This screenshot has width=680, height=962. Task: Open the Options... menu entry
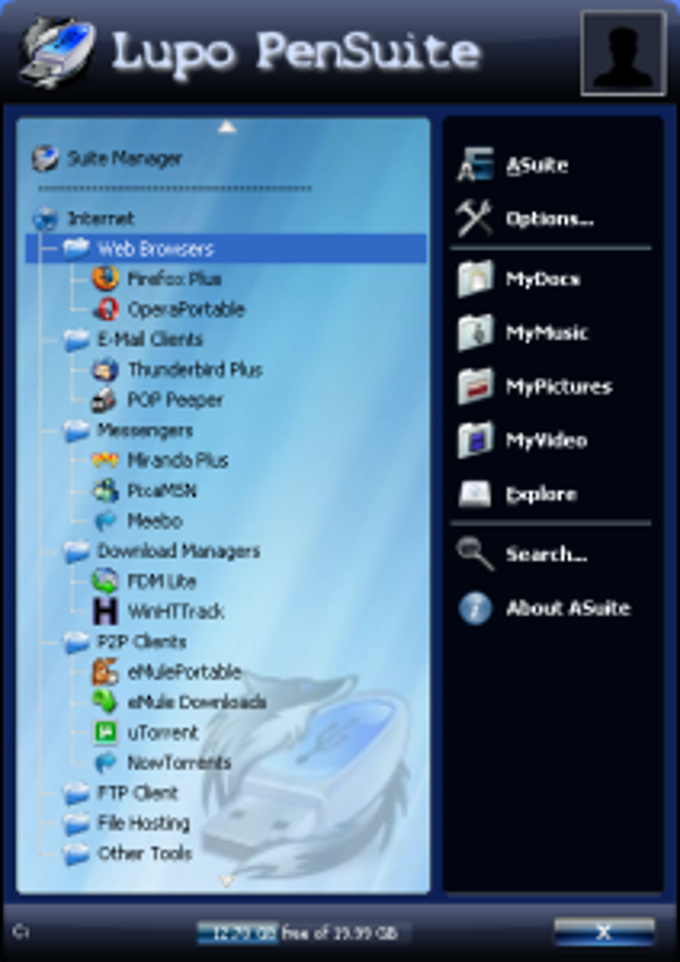[x=550, y=219]
